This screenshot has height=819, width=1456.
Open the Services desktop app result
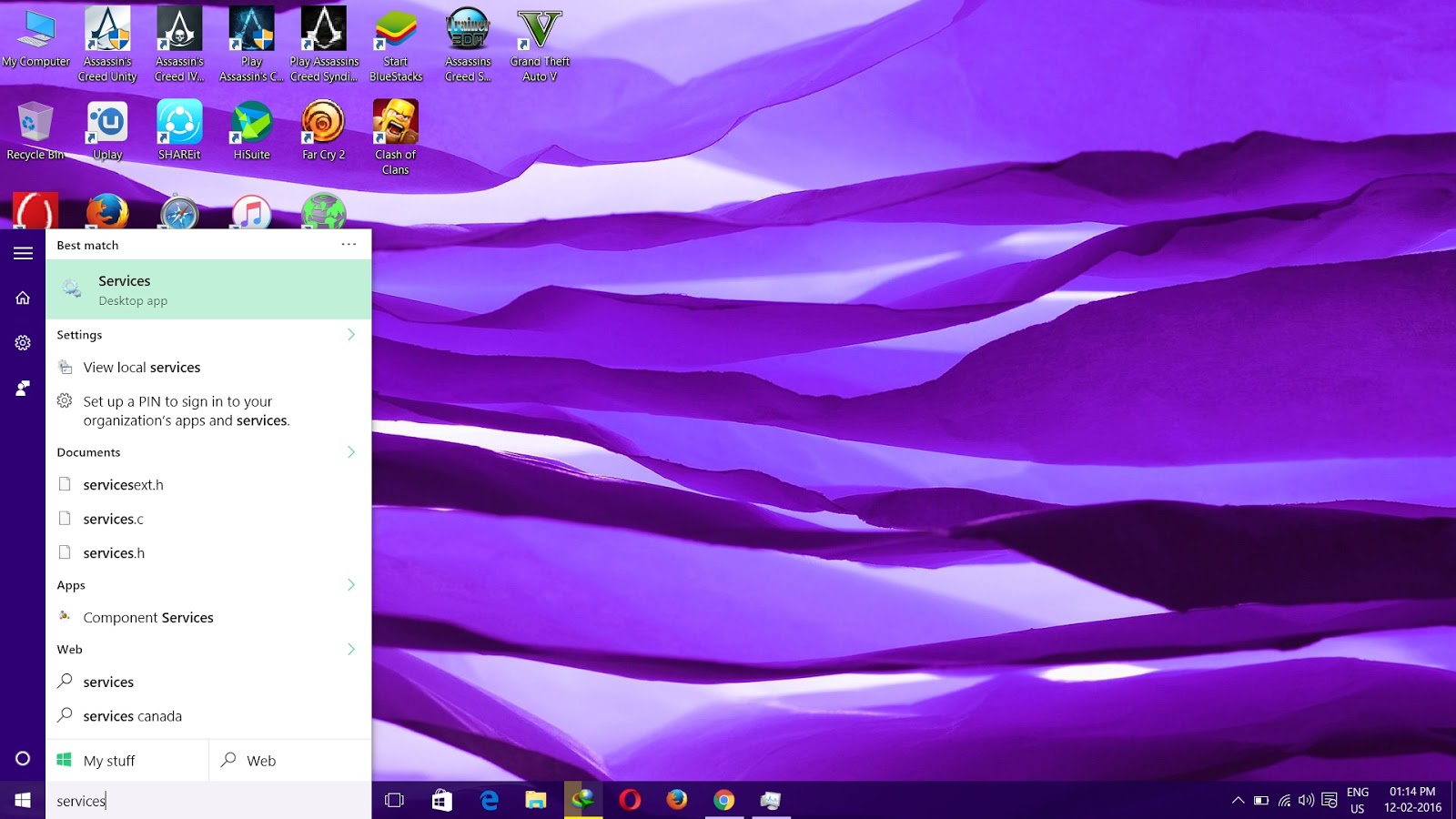point(208,289)
